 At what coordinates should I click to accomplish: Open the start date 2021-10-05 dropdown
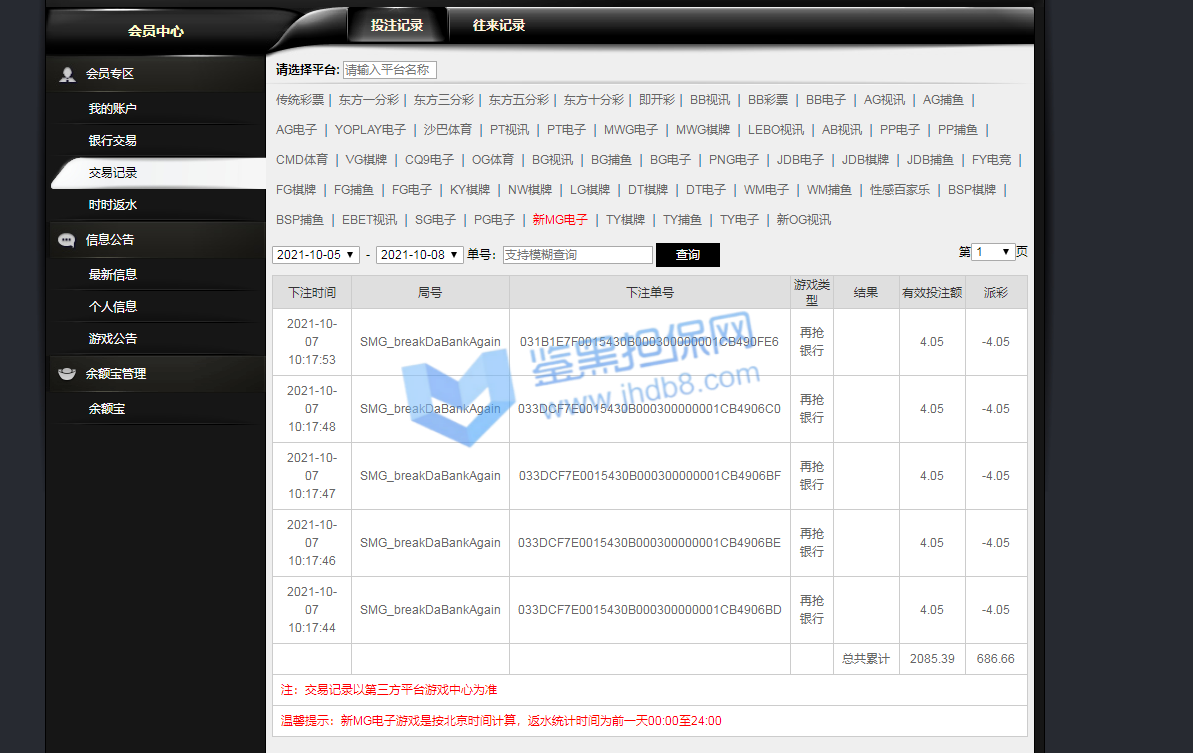(315, 255)
